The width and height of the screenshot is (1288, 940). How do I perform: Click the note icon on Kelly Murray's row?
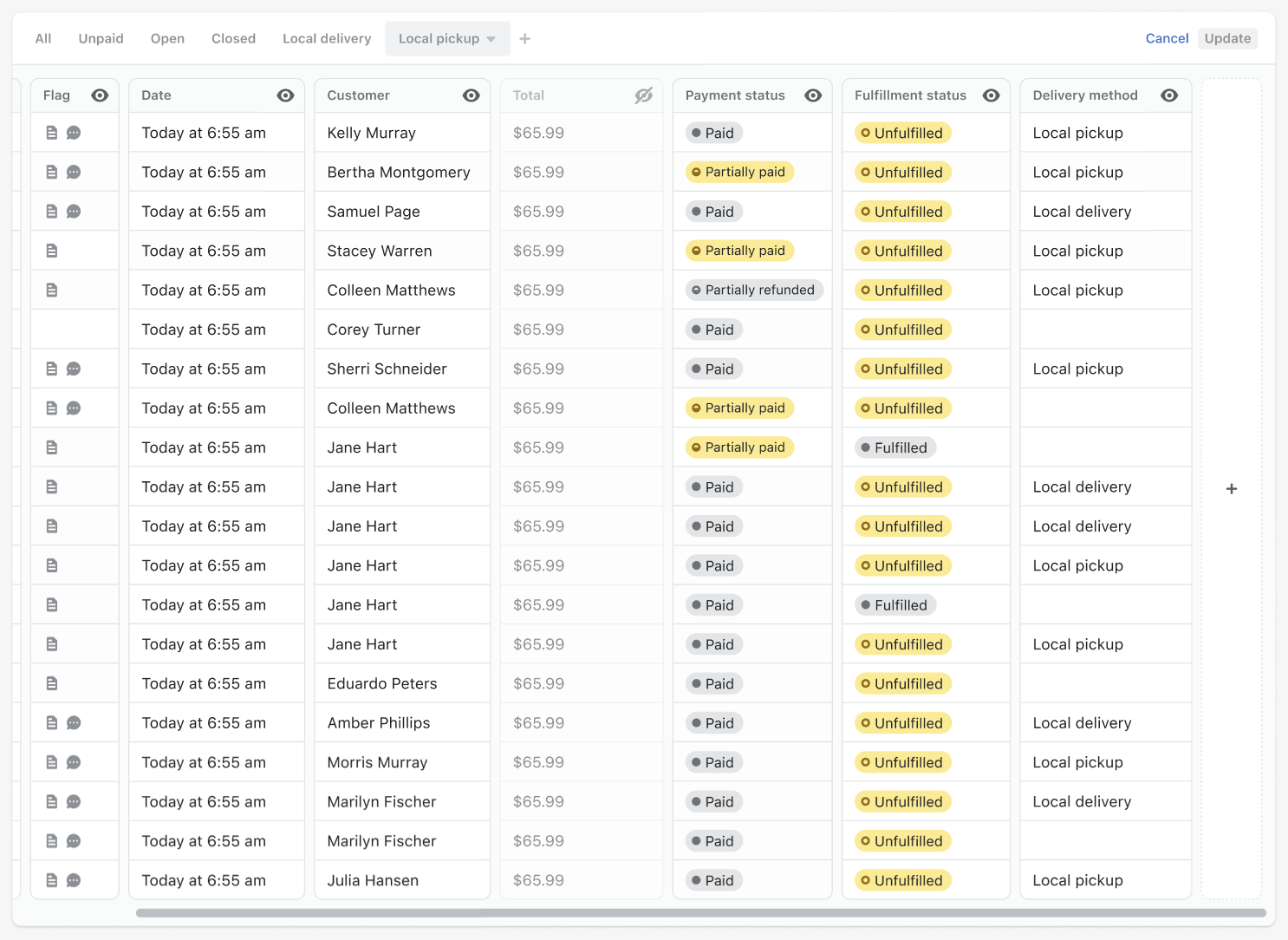click(52, 132)
